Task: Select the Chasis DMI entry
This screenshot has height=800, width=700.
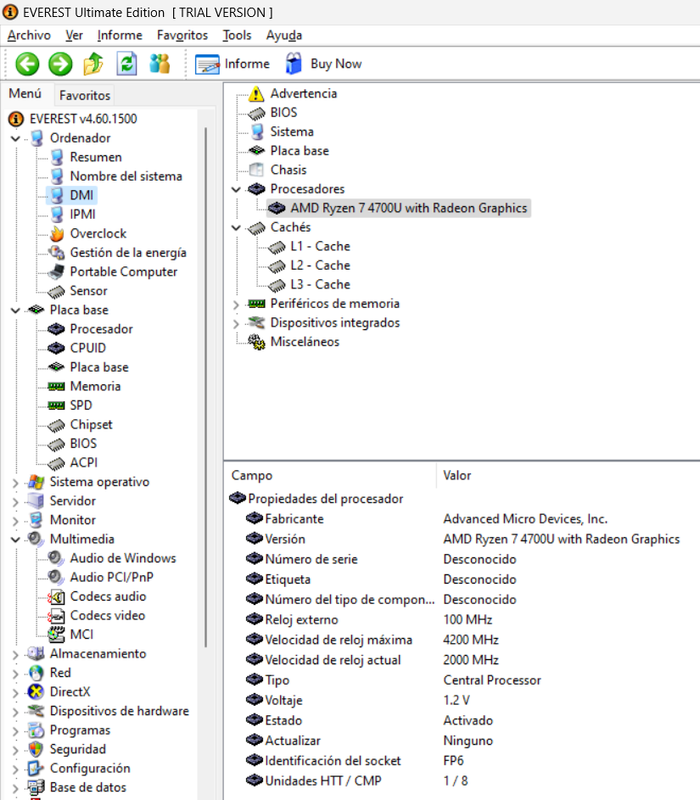Action: click(288, 170)
